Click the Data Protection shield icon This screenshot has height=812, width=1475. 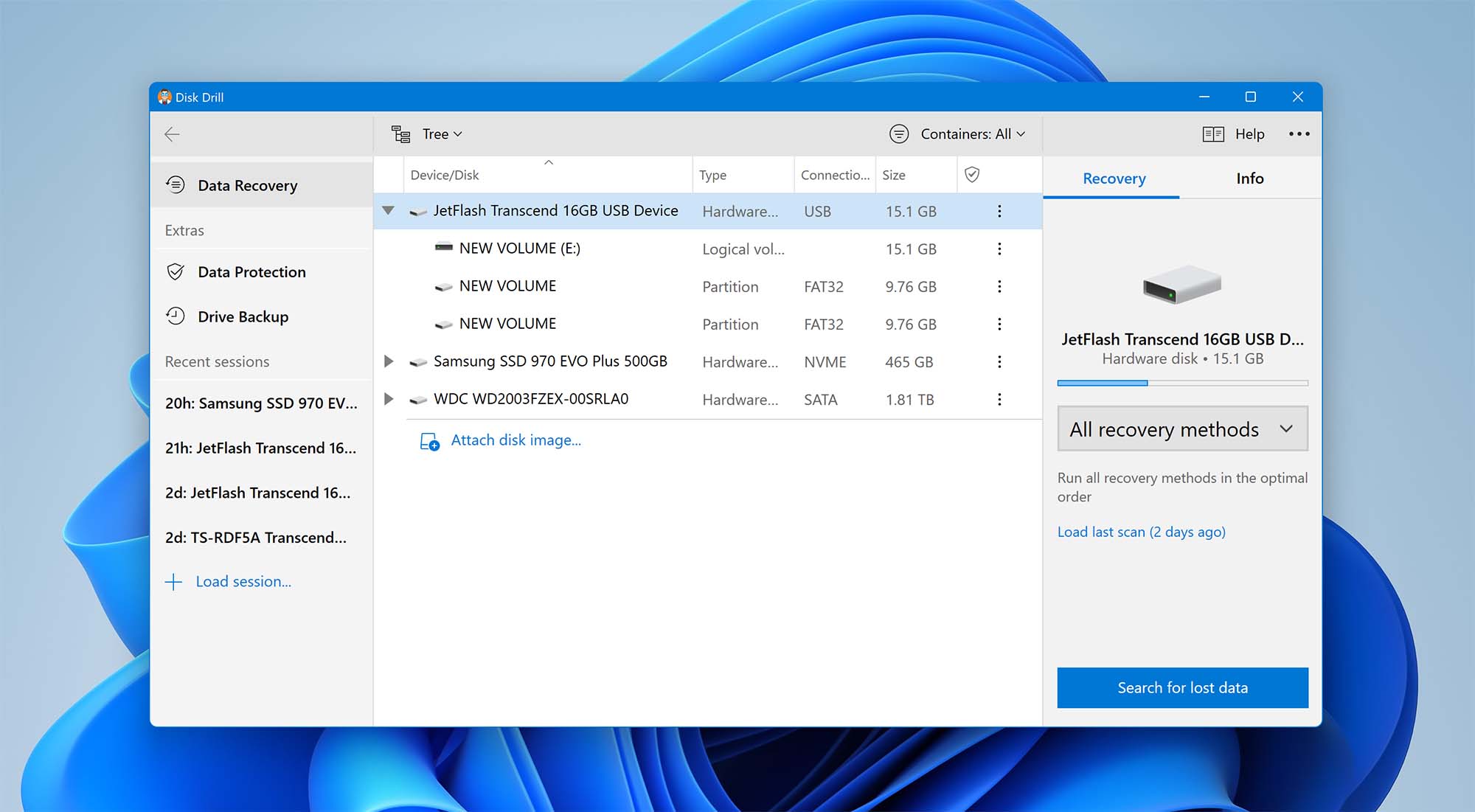(x=175, y=271)
